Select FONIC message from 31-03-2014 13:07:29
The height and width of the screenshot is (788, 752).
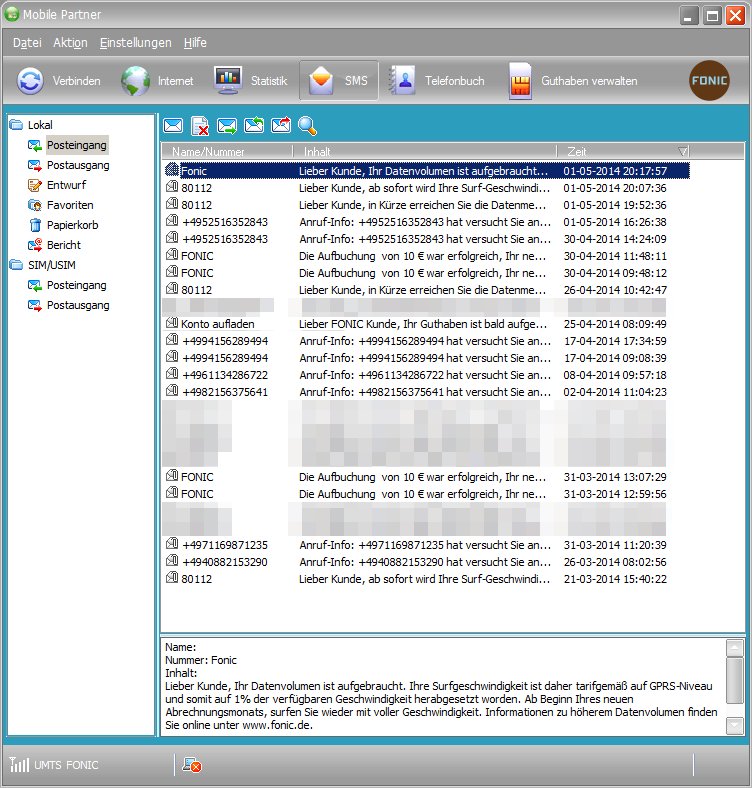(x=426, y=477)
